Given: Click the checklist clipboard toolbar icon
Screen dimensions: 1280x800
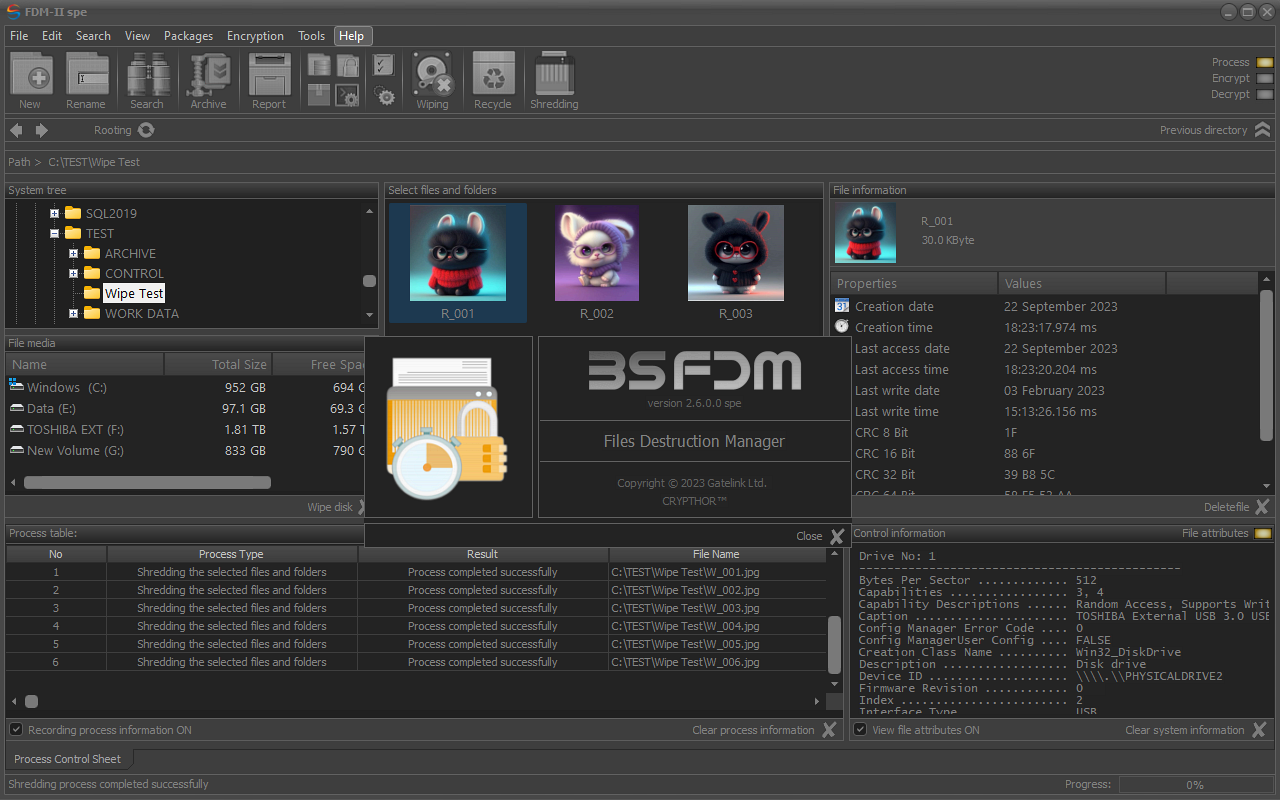Looking at the screenshot, I should coord(384,66).
